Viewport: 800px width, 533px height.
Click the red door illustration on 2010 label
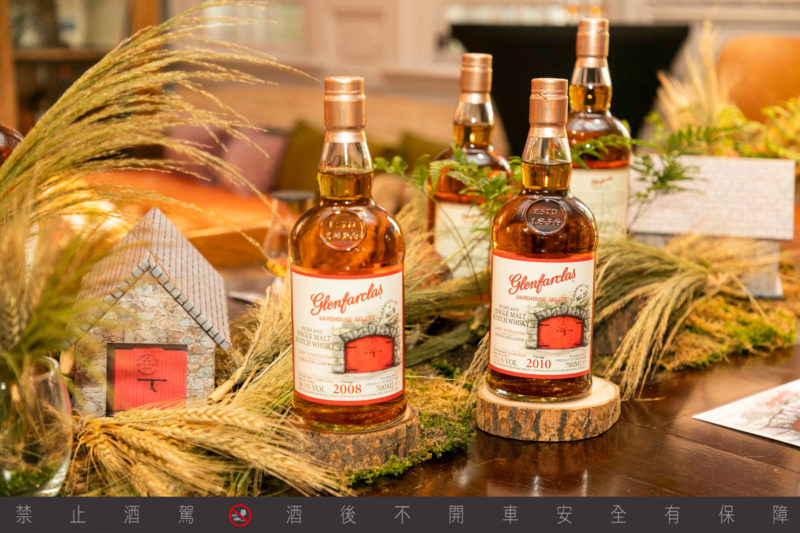point(560,332)
